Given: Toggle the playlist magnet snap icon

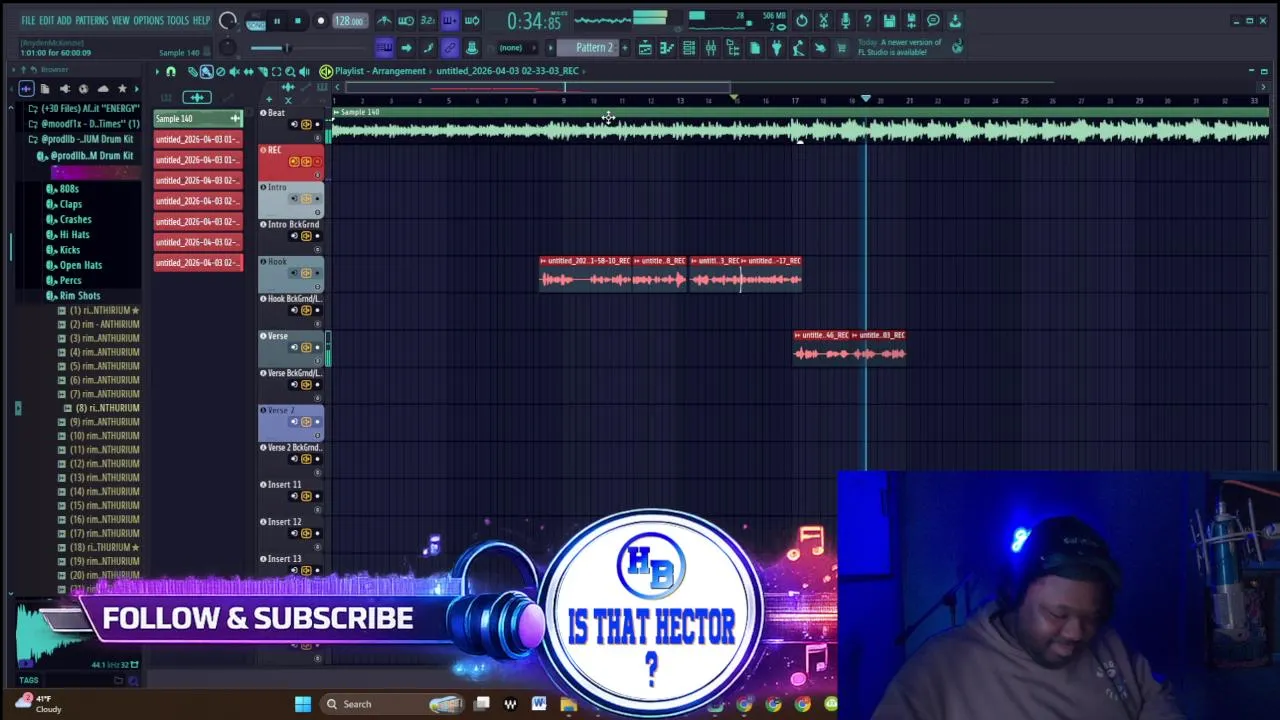Looking at the screenshot, I should tap(171, 71).
